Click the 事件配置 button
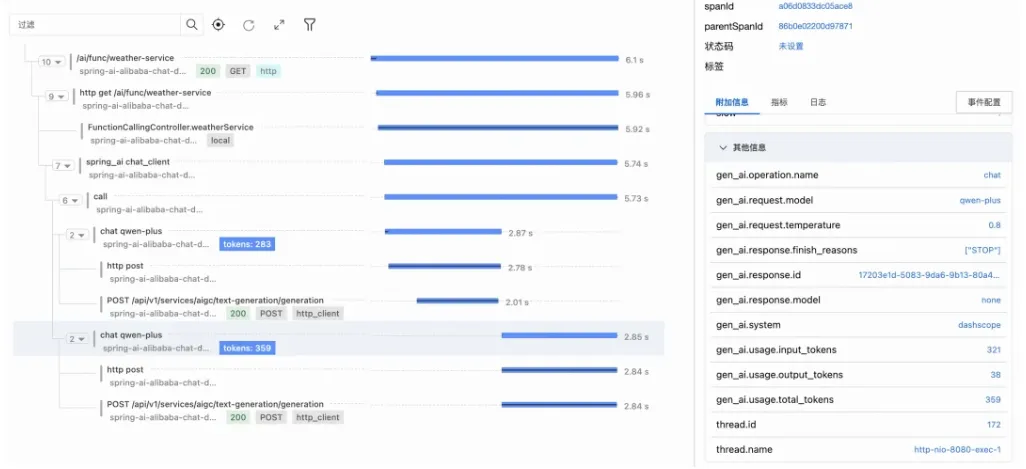The image size is (1026, 469). (983, 103)
